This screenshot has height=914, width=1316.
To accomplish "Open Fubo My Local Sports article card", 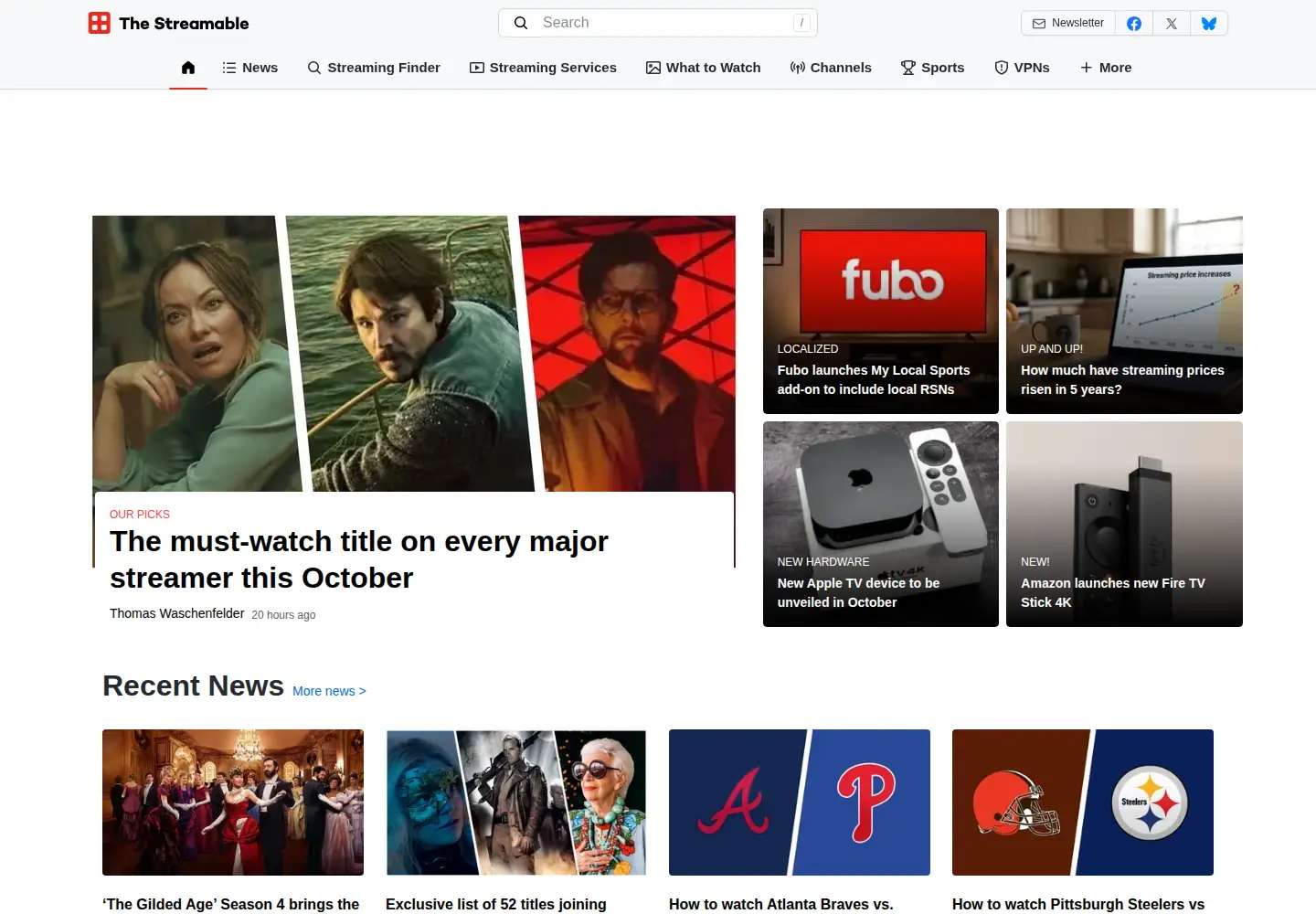I will point(881,311).
